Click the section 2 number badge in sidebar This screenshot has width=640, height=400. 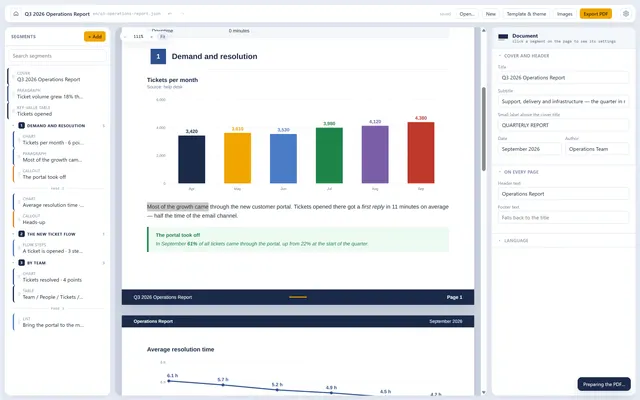pos(22,234)
